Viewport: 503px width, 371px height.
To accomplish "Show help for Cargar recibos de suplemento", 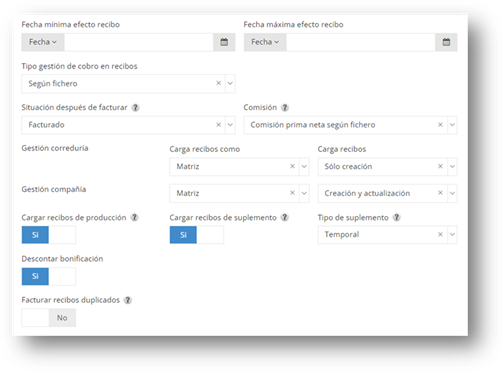I will tap(284, 217).
